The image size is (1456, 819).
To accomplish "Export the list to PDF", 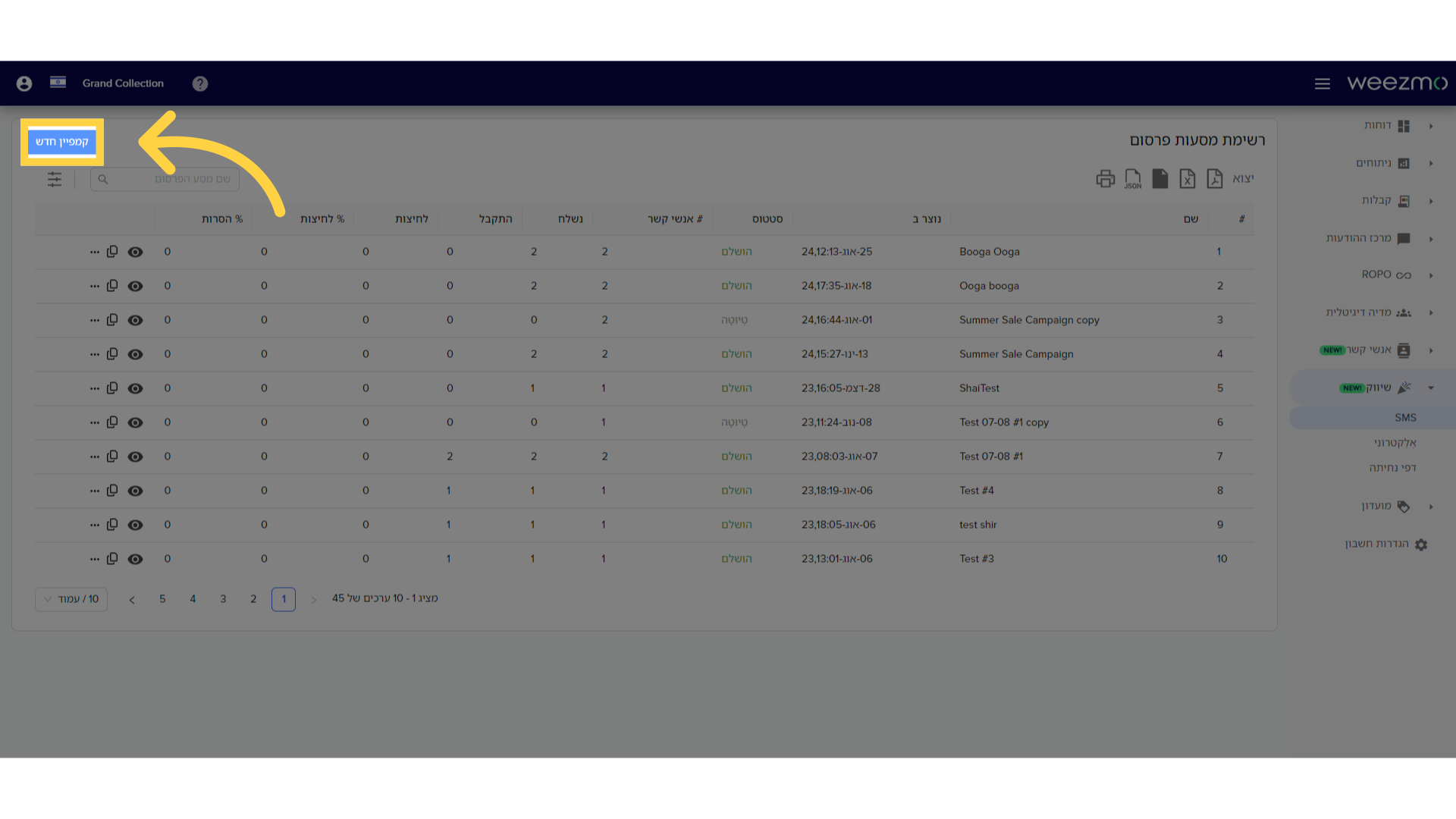I will point(1215,179).
